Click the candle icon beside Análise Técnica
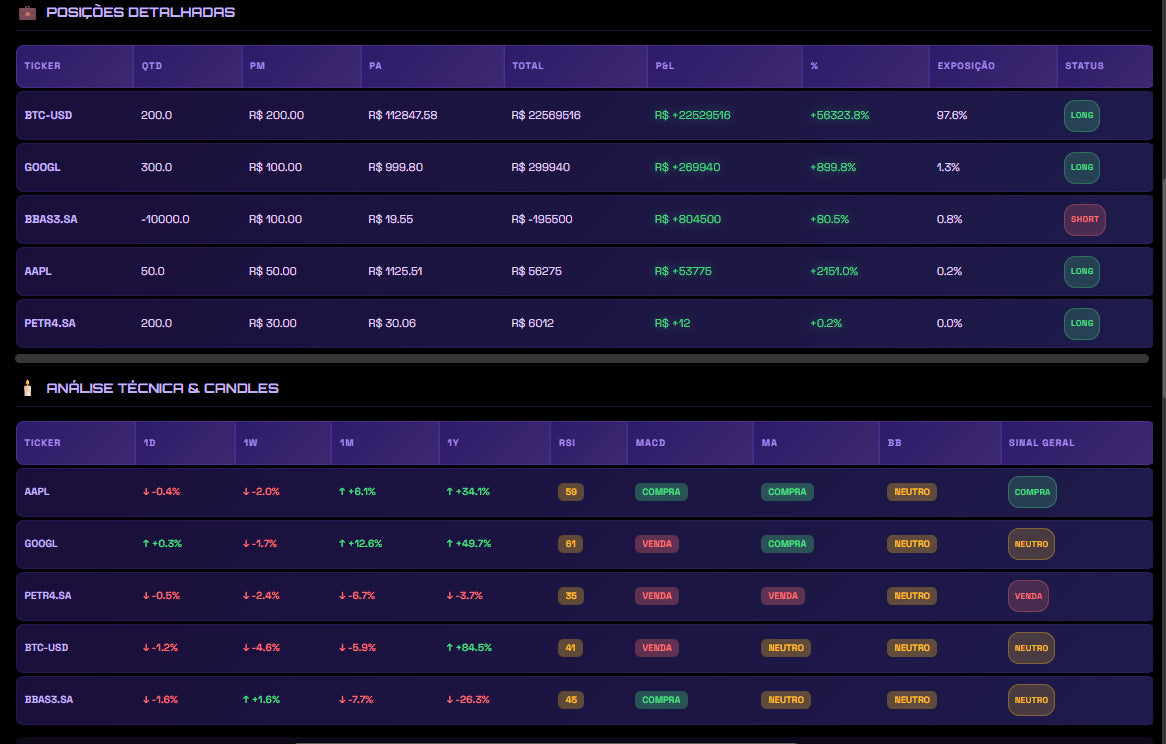Viewport: 1166px width, 744px height. (27, 388)
